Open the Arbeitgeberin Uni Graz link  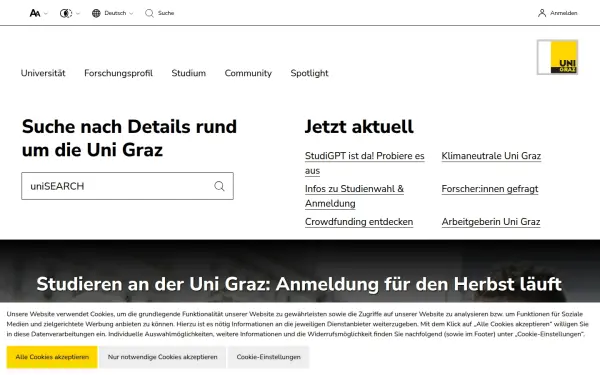(491, 222)
